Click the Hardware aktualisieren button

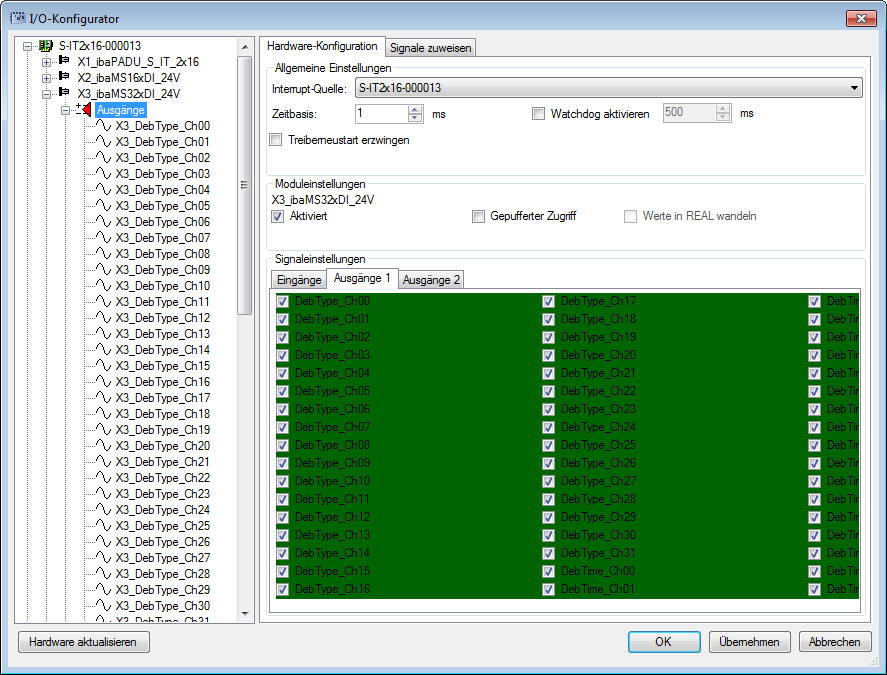(84, 642)
